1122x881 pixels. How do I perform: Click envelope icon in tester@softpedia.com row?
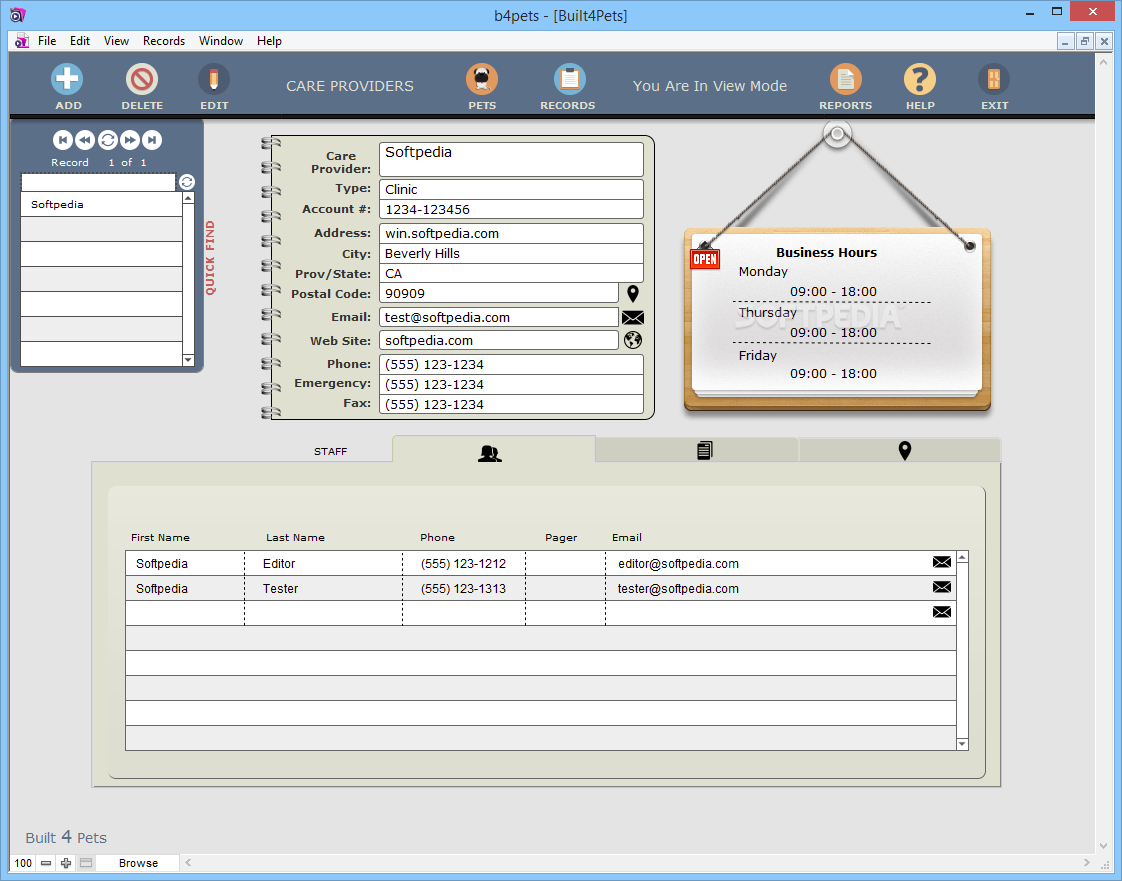coord(942,587)
